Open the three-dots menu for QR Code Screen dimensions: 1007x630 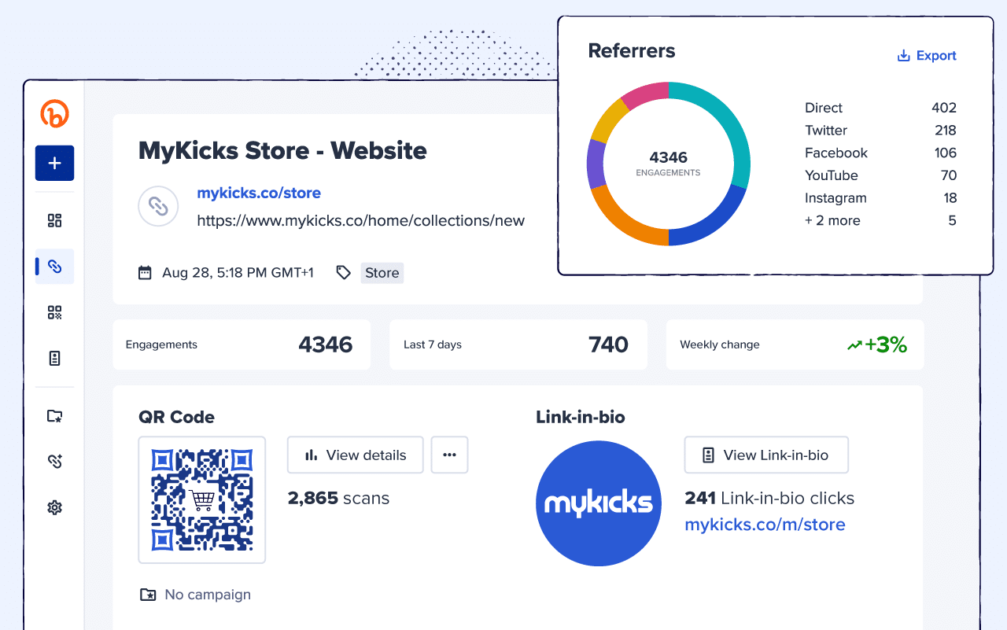tap(450, 455)
